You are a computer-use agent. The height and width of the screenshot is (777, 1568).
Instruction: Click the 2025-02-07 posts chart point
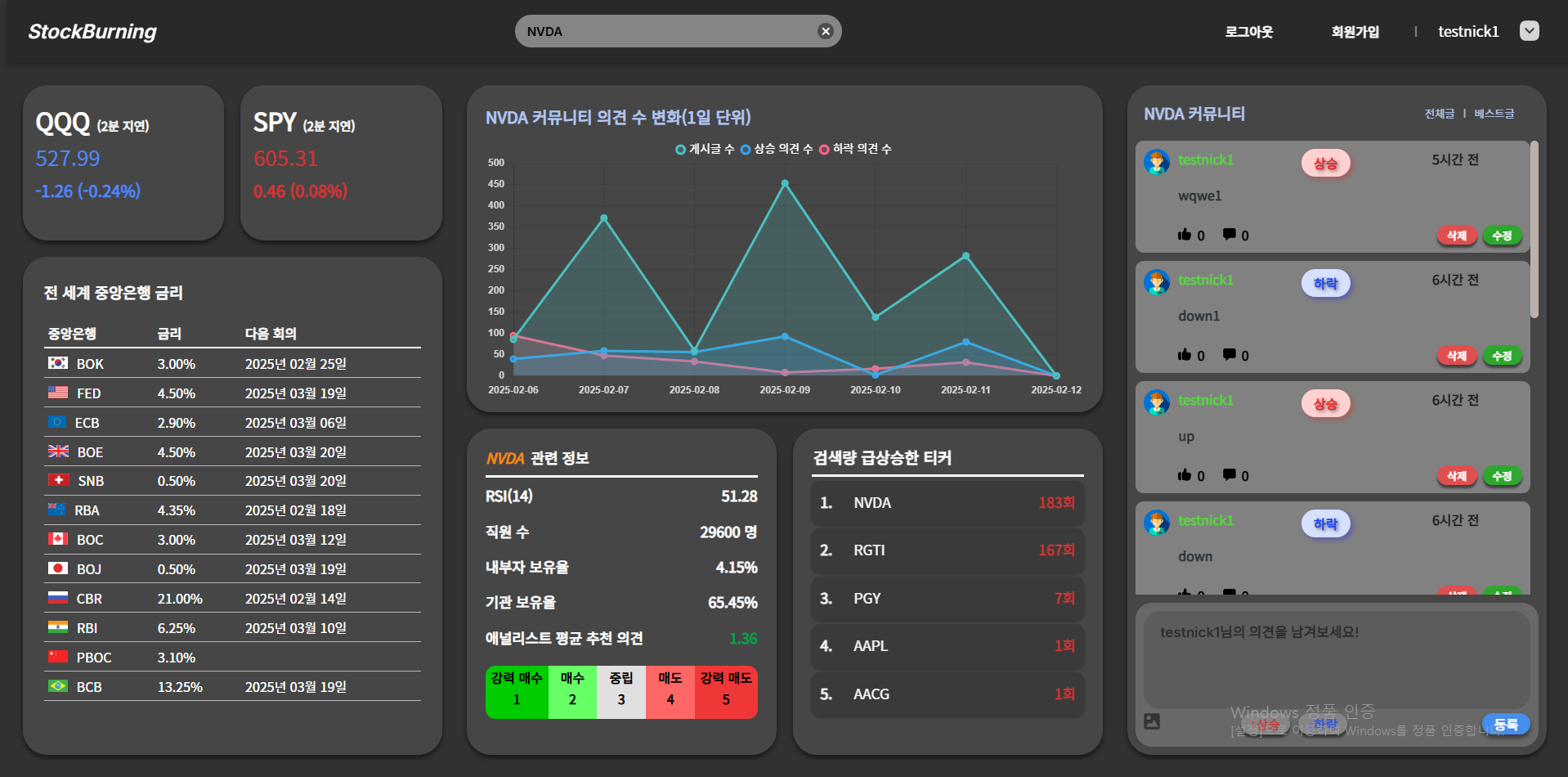[604, 218]
